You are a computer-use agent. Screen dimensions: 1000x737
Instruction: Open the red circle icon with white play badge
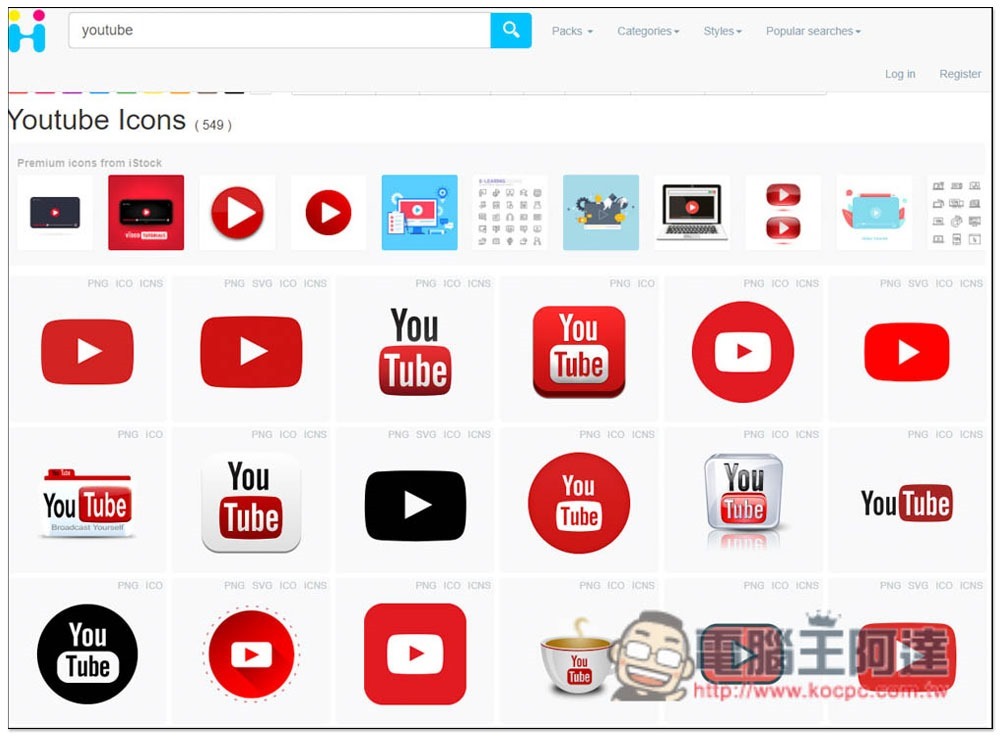click(743, 352)
